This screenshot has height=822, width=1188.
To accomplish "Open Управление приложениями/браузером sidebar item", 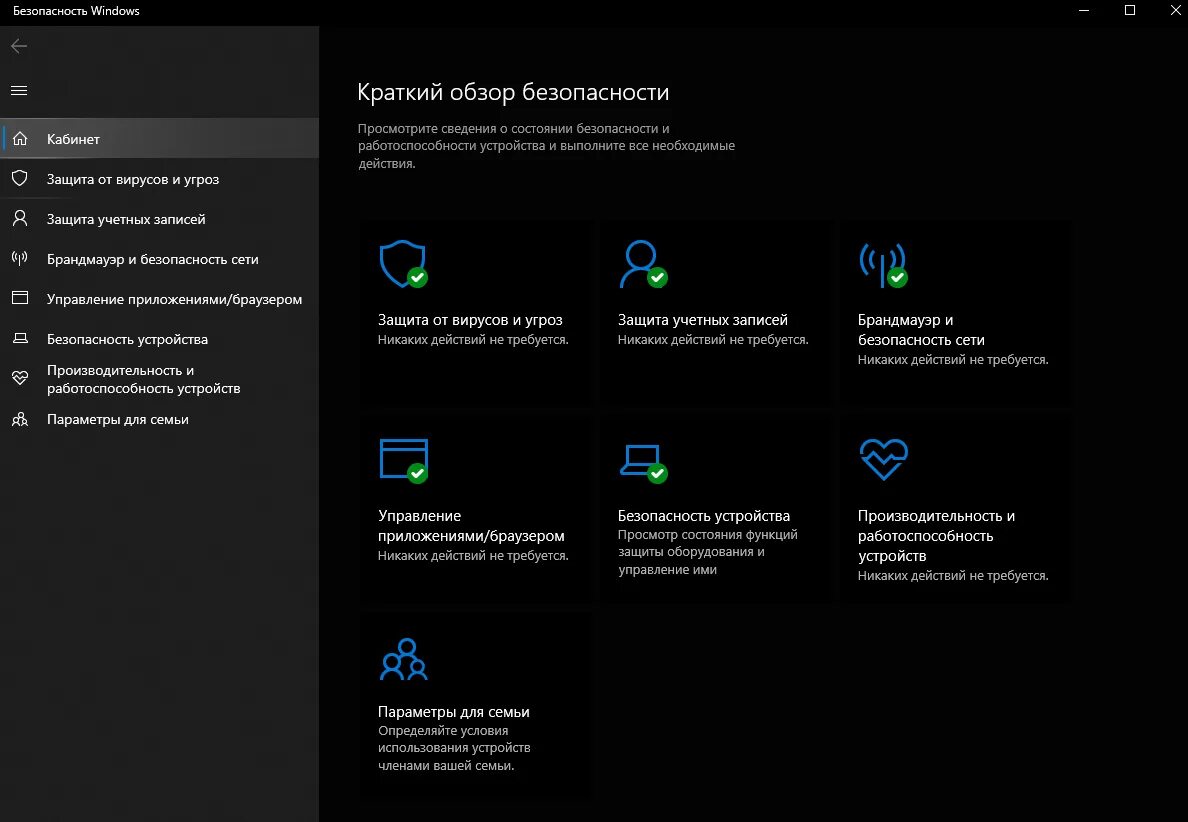I will click(159, 299).
